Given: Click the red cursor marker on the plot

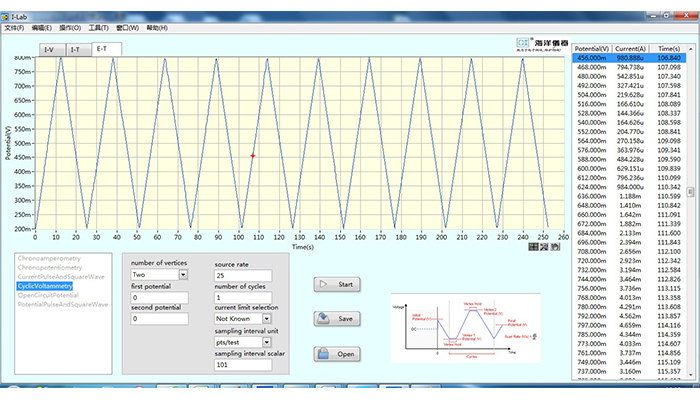Looking at the screenshot, I should 253,155.
